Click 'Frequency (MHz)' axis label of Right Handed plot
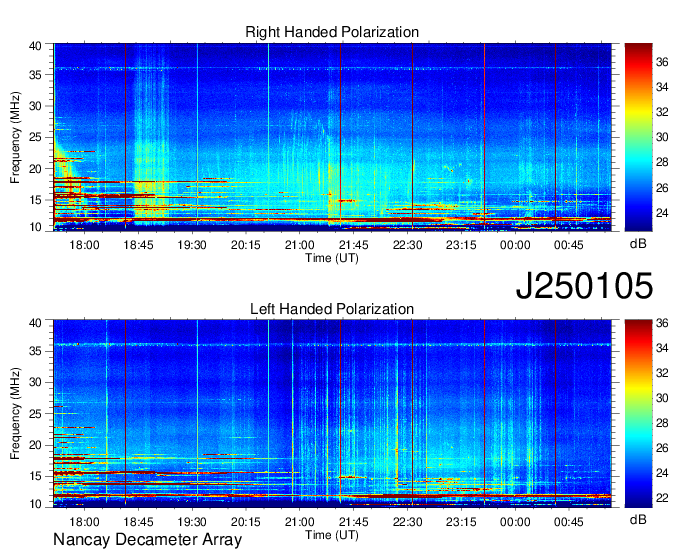 [x=15, y=137]
